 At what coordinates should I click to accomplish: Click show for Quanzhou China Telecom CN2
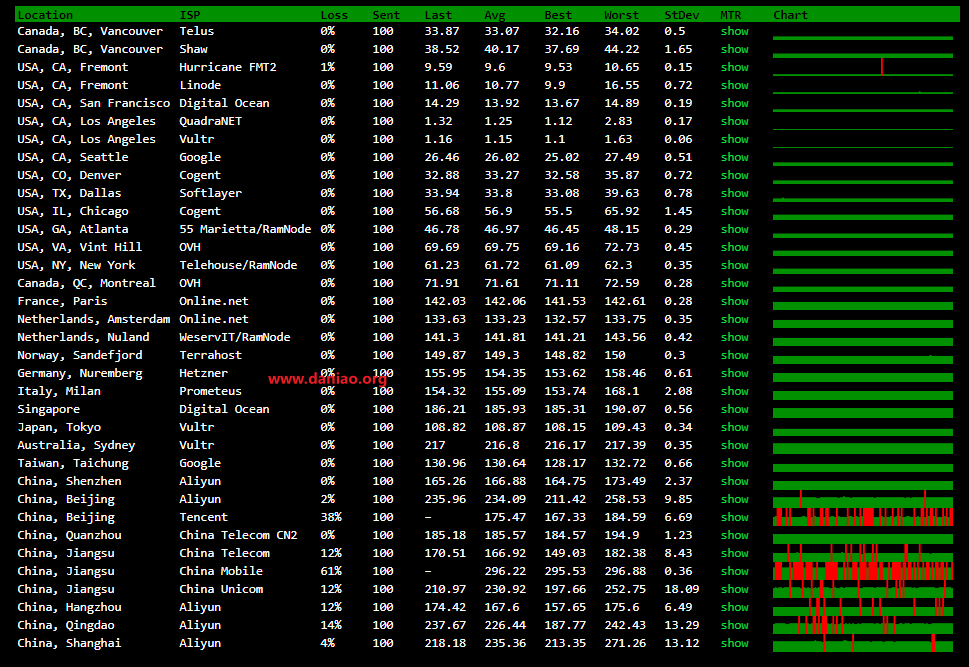point(734,535)
